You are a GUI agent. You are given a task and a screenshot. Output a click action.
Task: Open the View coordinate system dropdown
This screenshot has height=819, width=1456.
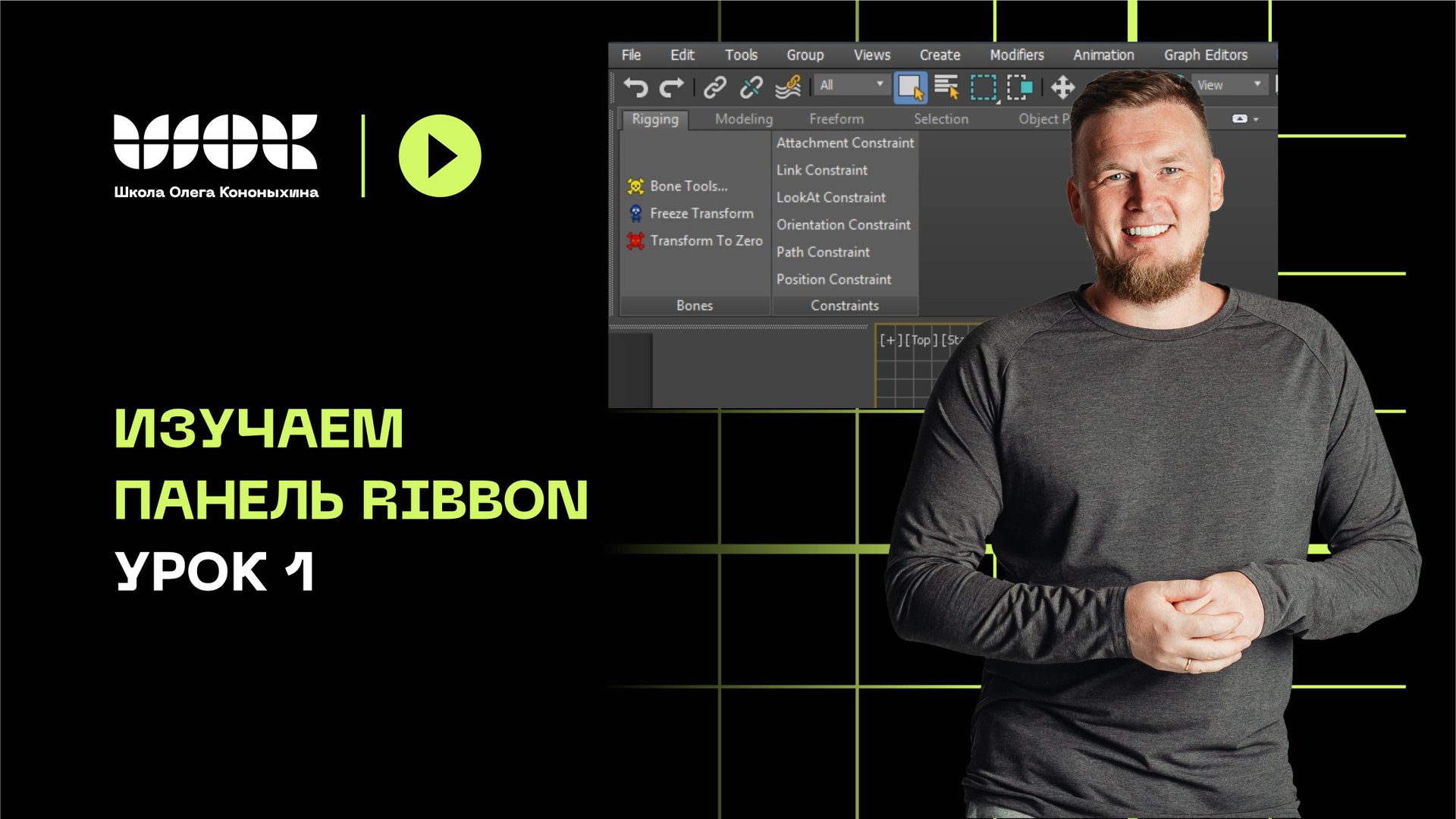1229,85
